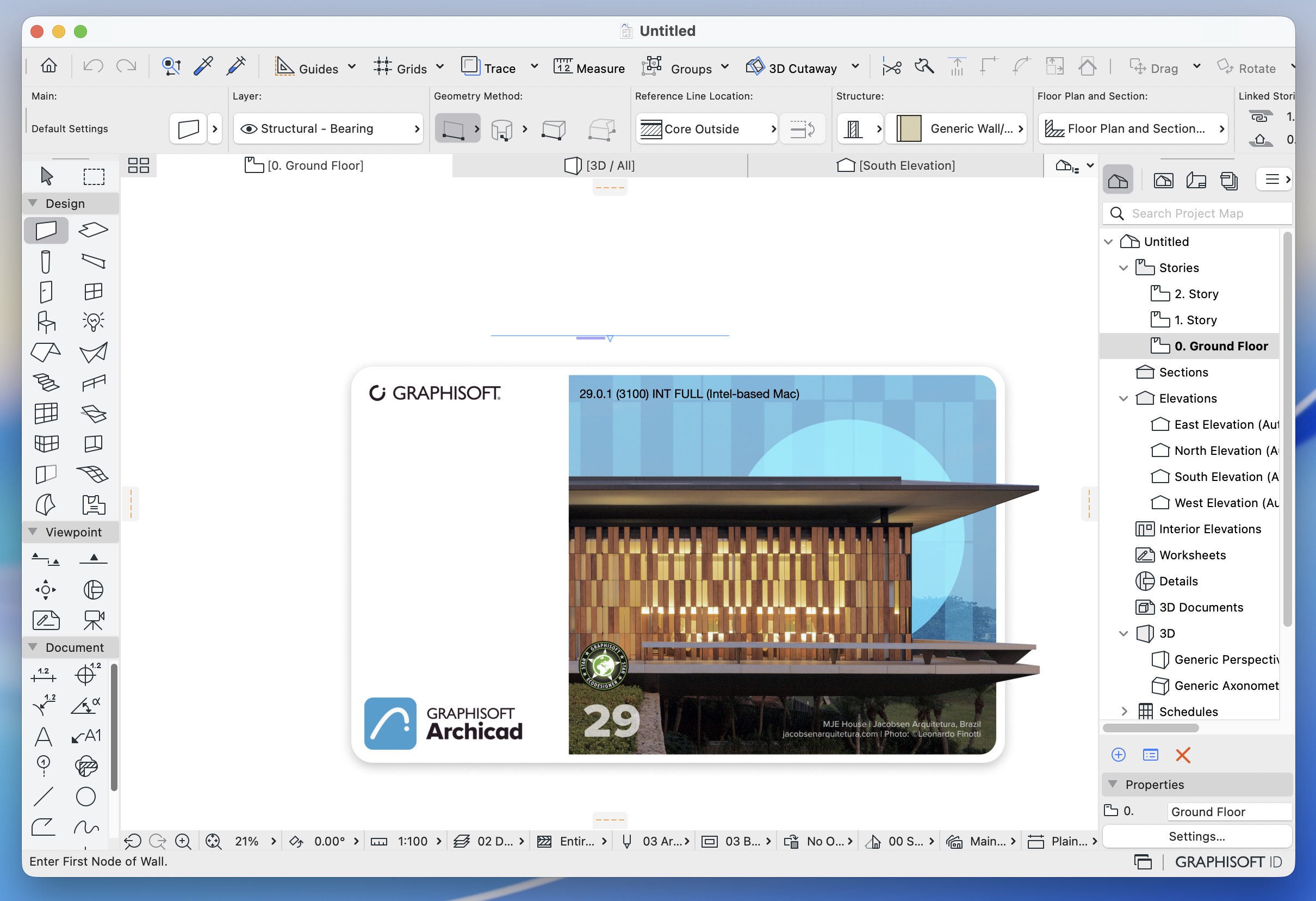
Task: Open the Structural - Bearing layer dropdown
Action: point(329,128)
